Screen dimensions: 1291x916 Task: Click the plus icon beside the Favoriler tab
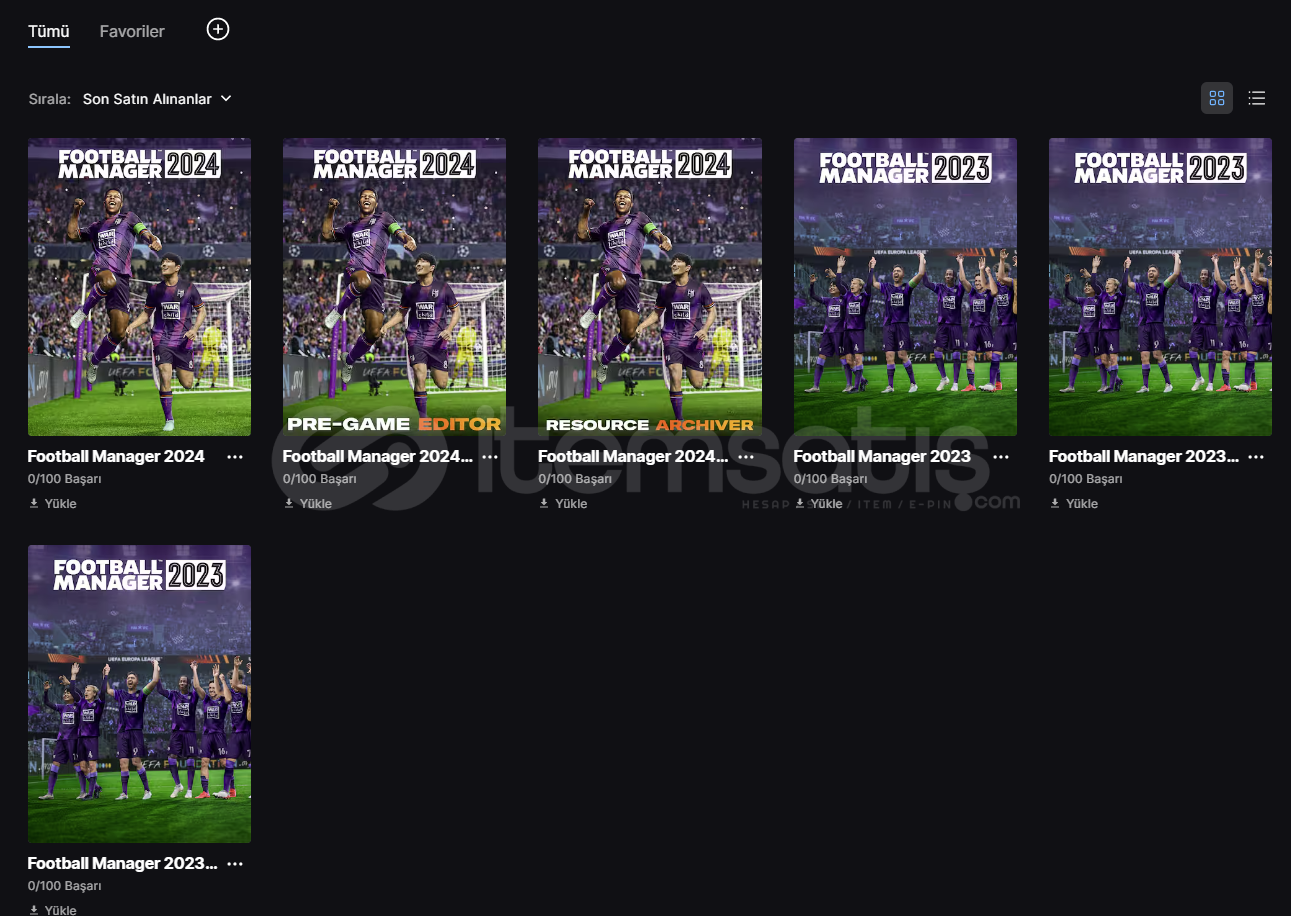[x=218, y=29]
